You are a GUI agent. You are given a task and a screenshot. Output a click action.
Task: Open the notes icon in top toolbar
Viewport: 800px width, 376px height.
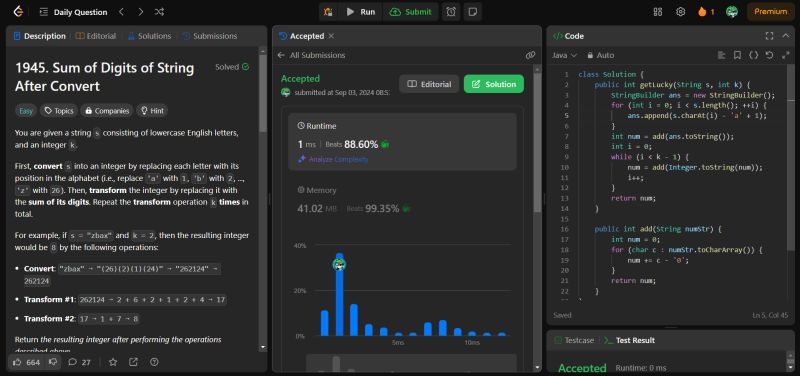pos(472,12)
